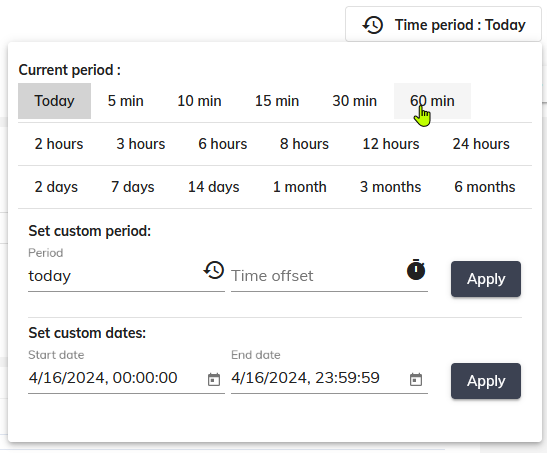This screenshot has width=547, height=453.
Task: Apply the custom period
Action: [486, 279]
